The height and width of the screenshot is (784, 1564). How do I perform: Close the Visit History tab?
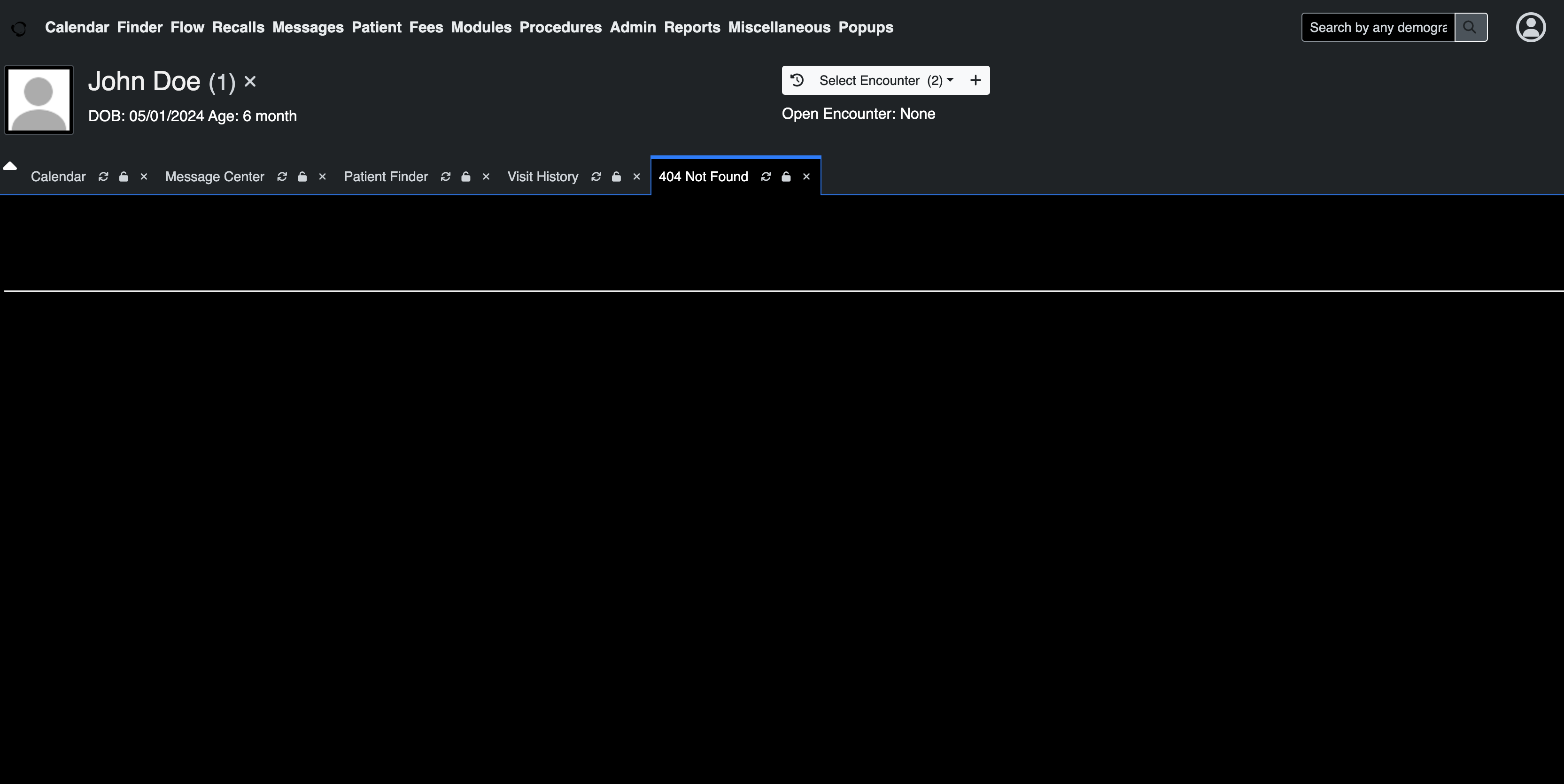636,177
